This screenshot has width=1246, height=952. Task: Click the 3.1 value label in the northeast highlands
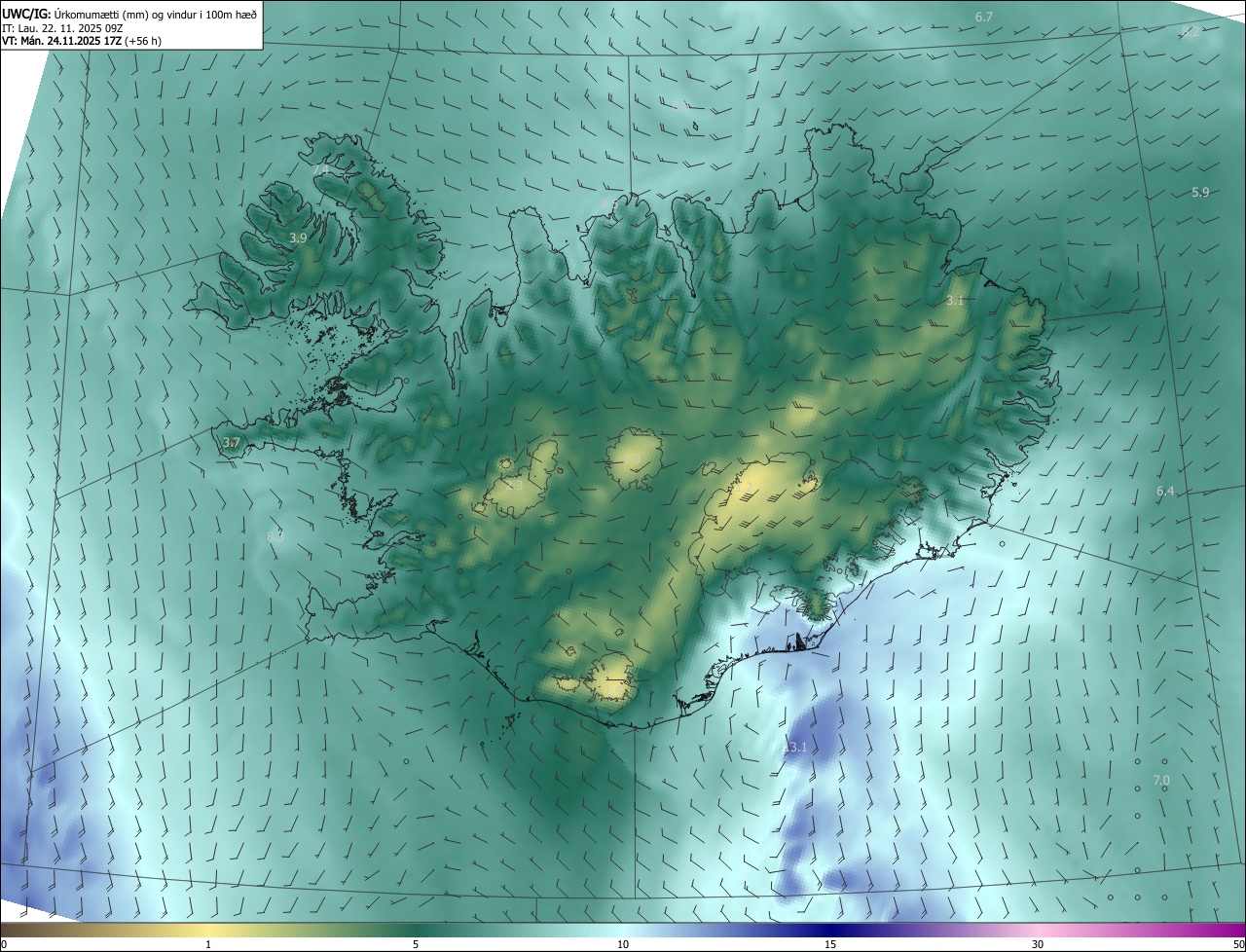tap(955, 301)
